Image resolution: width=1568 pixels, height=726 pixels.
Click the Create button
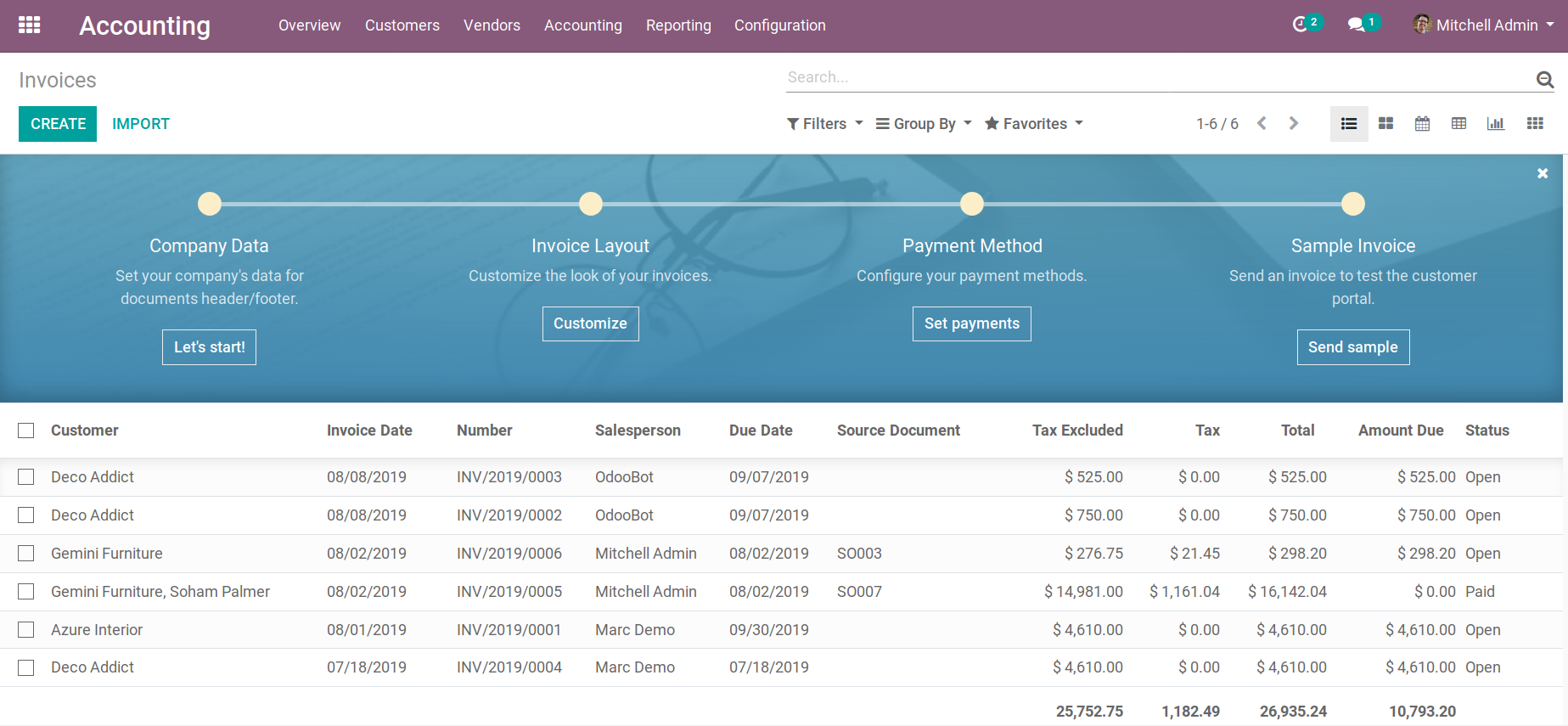tap(58, 124)
